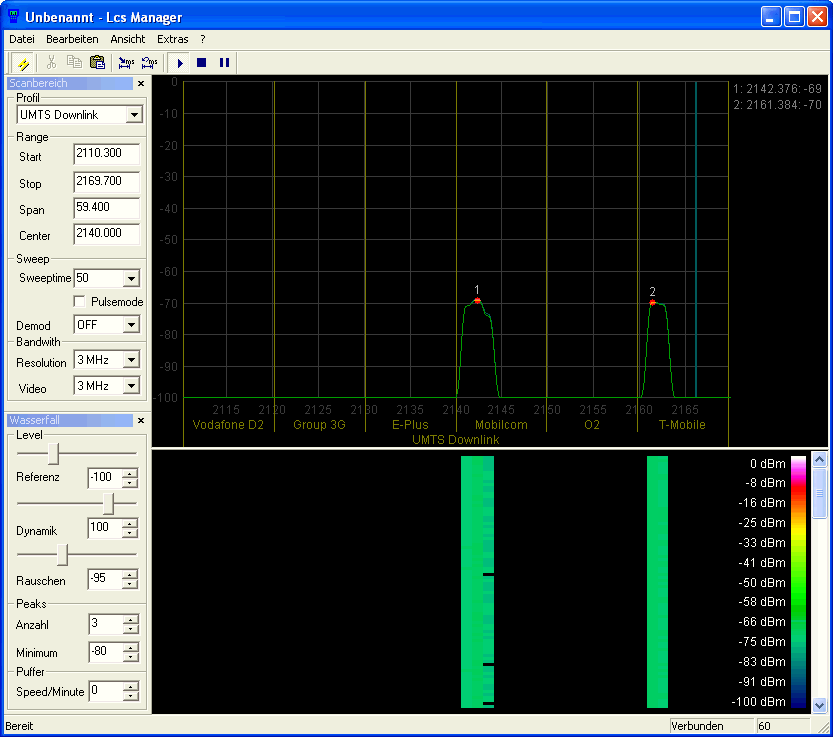Open the Video bandwidth dropdown
Image resolution: width=833 pixels, height=737 pixels.
[131, 386]
